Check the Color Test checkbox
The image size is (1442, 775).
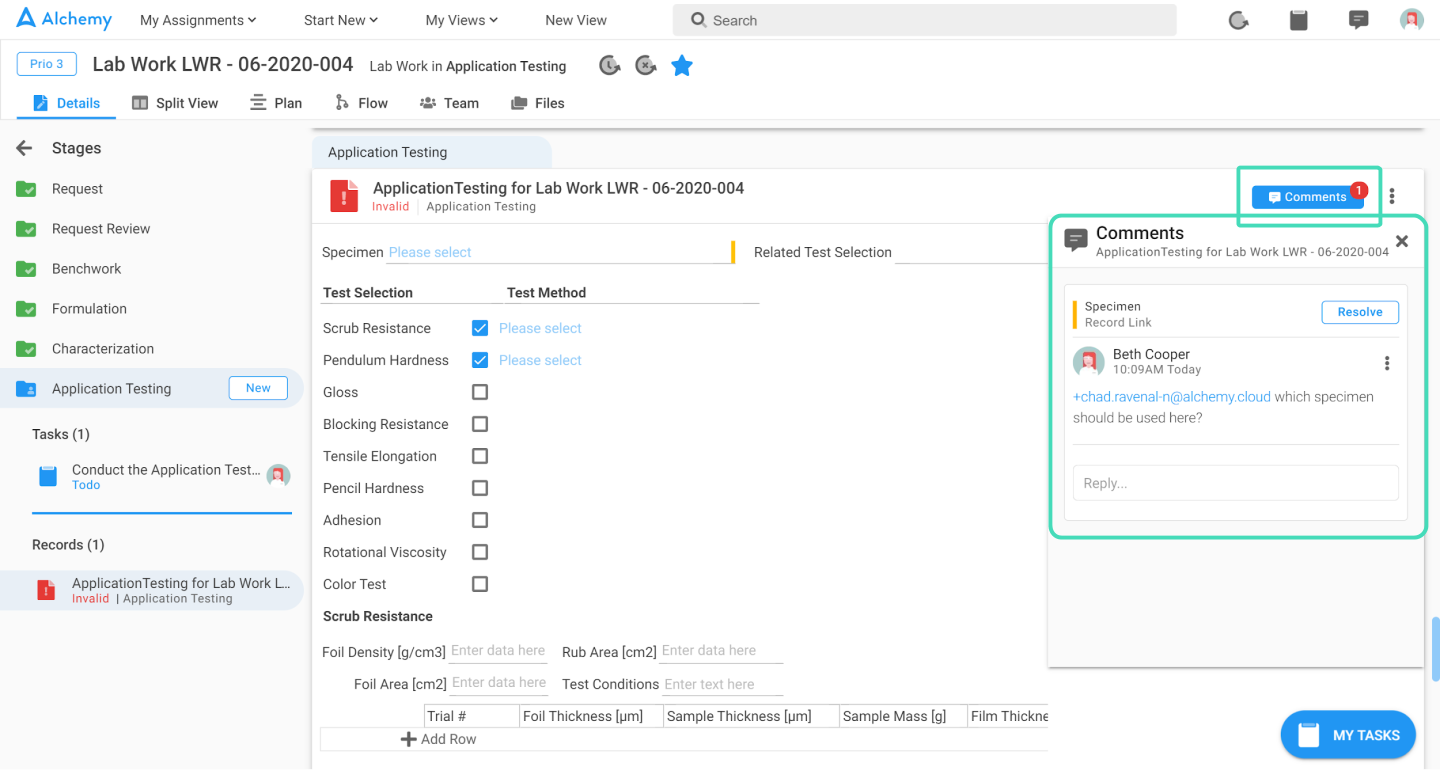(480, 584)
